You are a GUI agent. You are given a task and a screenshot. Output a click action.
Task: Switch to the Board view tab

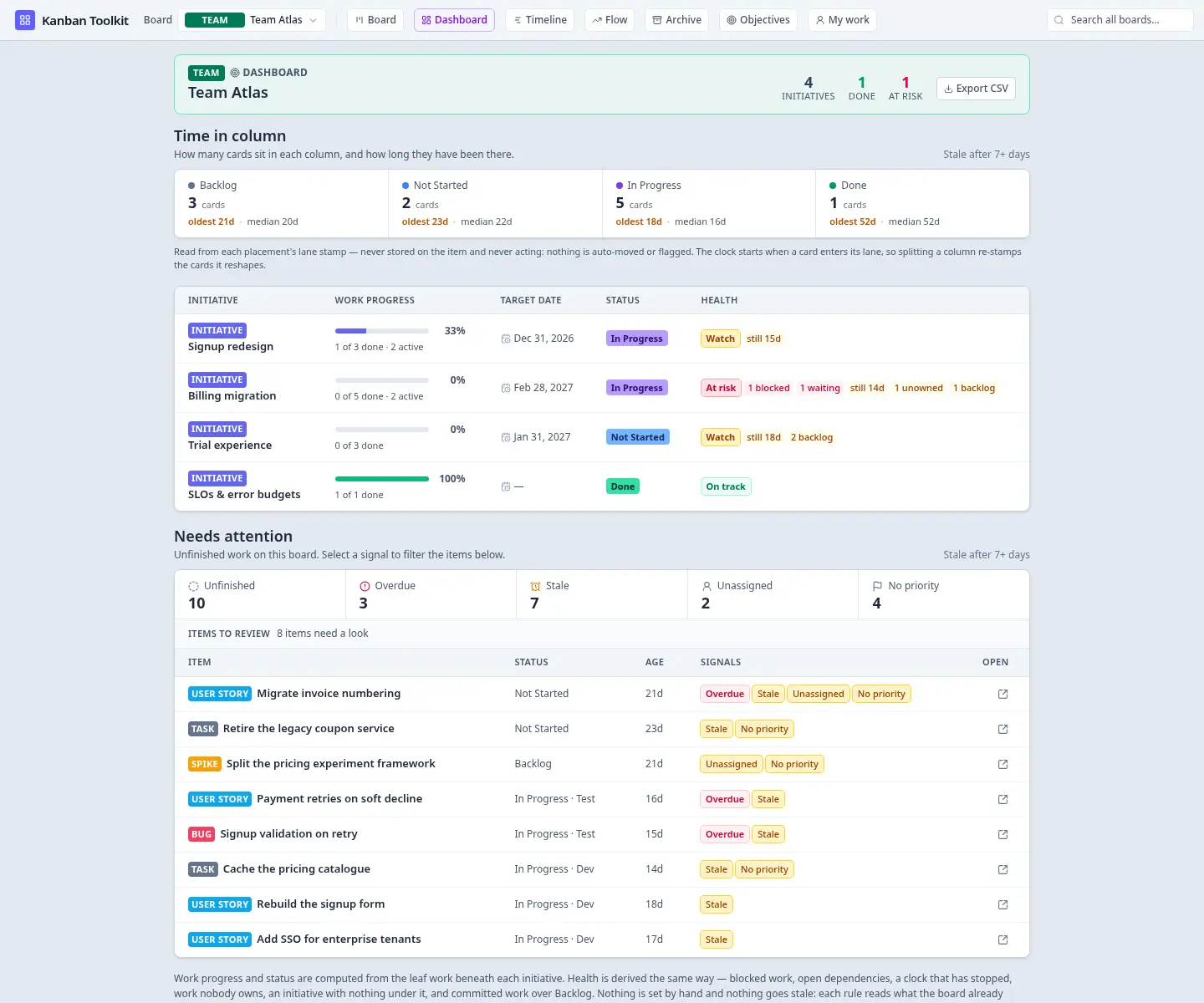375,20
